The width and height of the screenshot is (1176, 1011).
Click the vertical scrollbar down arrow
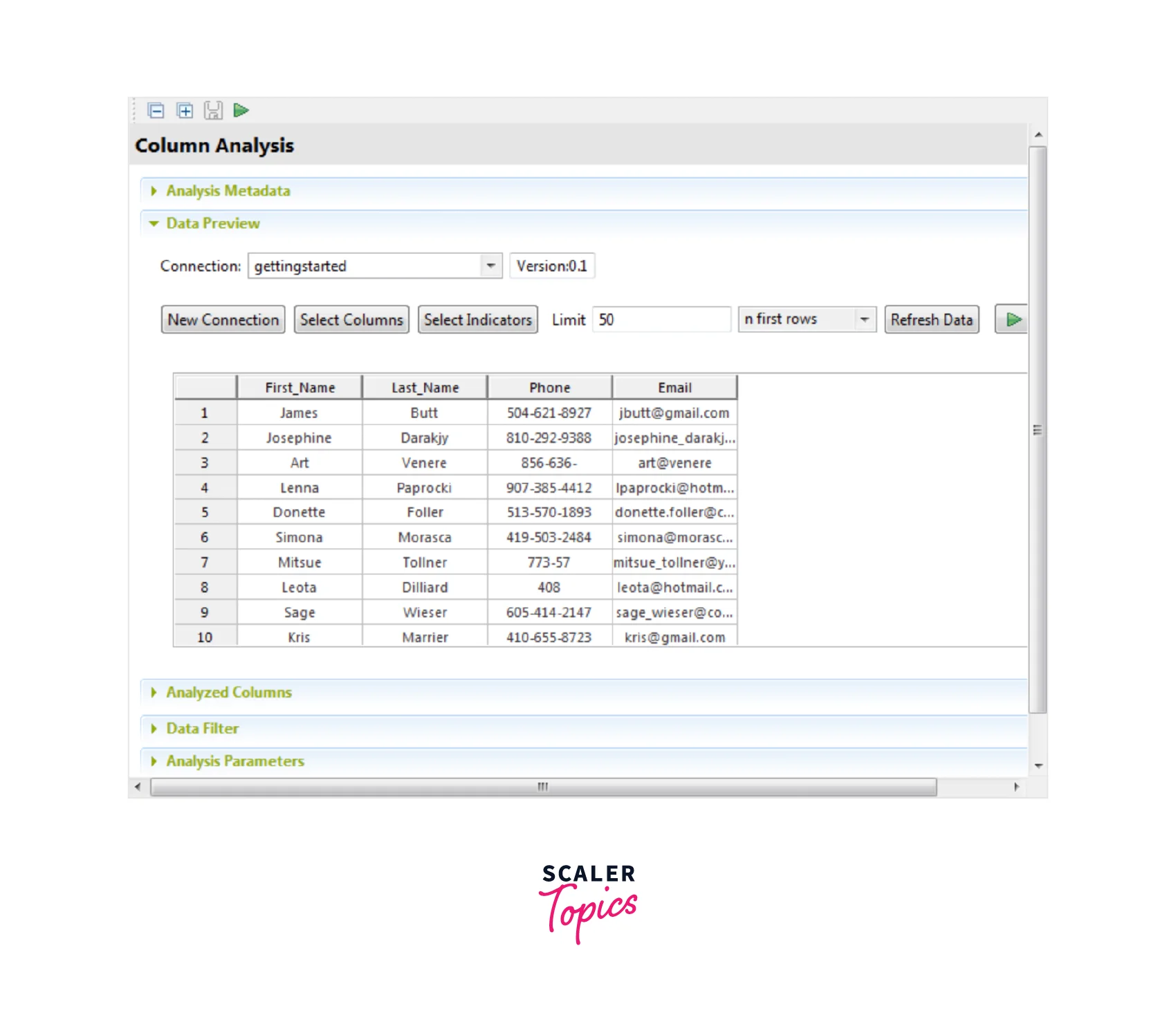point(1038,766)
